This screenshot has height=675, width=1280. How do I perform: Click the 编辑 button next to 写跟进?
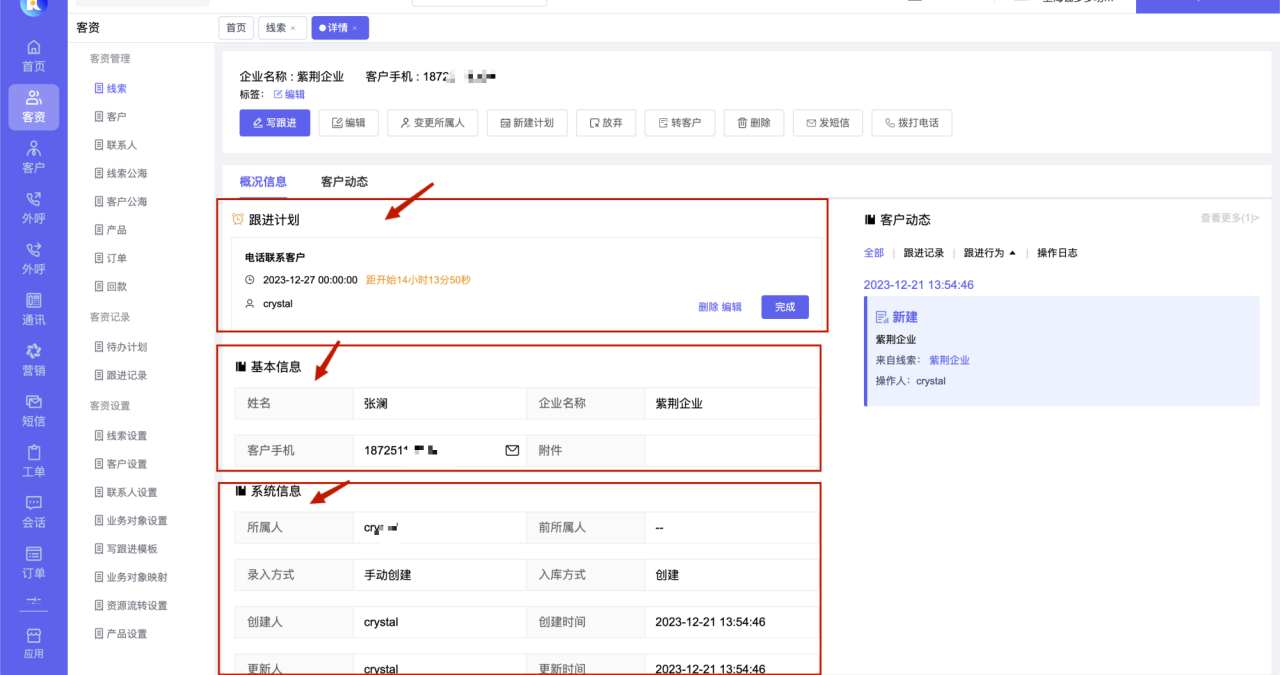point(348,123)
